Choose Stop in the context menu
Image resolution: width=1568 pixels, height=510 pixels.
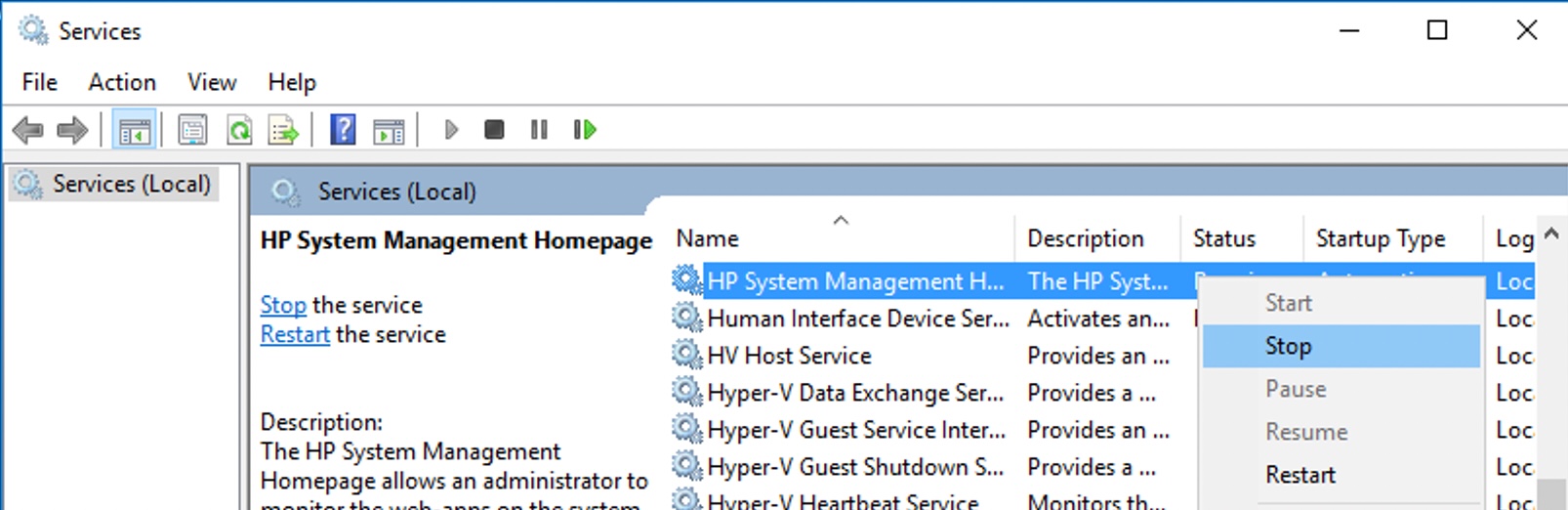[x=1341, y=346]
